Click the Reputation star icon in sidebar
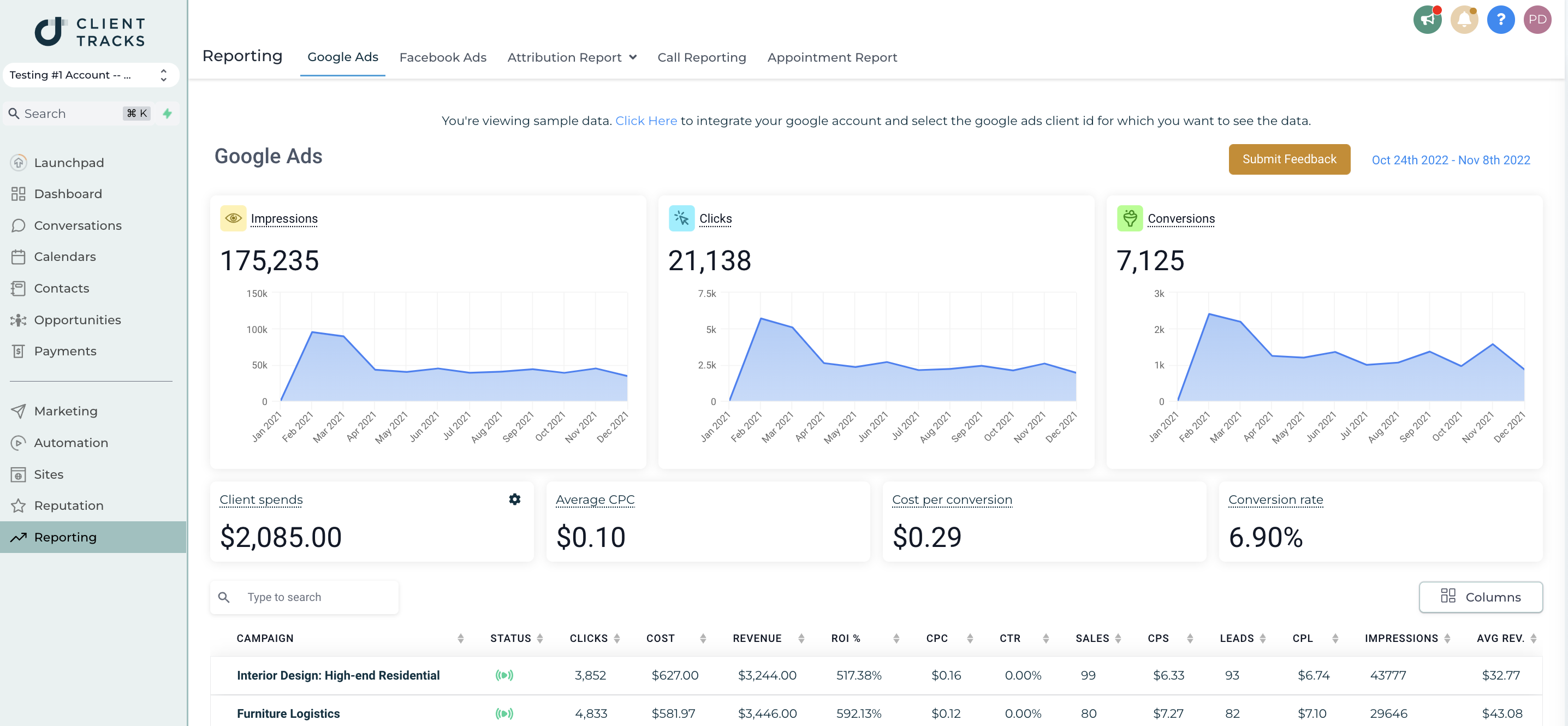 pos(19,505)
